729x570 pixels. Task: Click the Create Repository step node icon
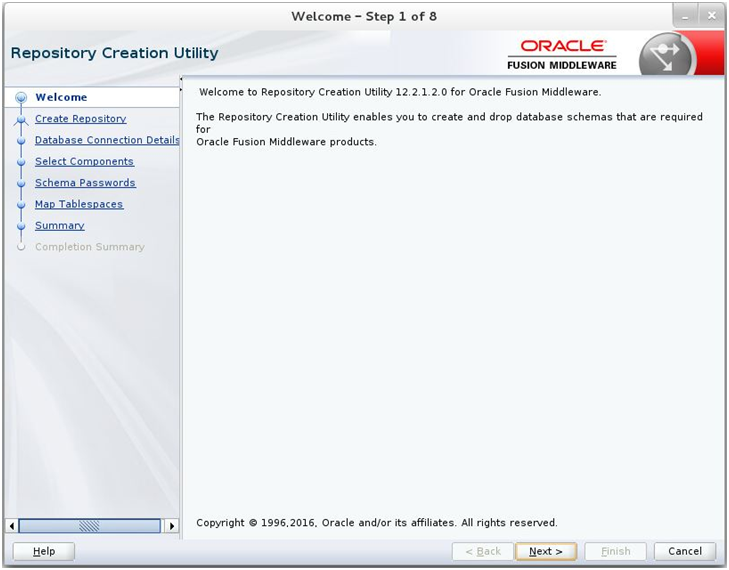coord(21,120)
